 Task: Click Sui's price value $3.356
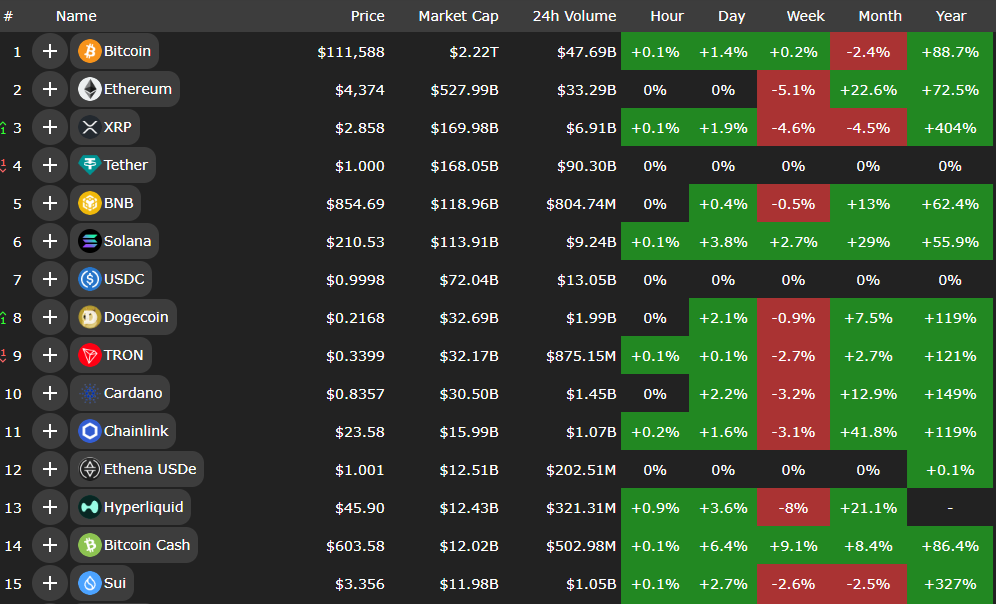pyautogui.click(x=355, y=583)
